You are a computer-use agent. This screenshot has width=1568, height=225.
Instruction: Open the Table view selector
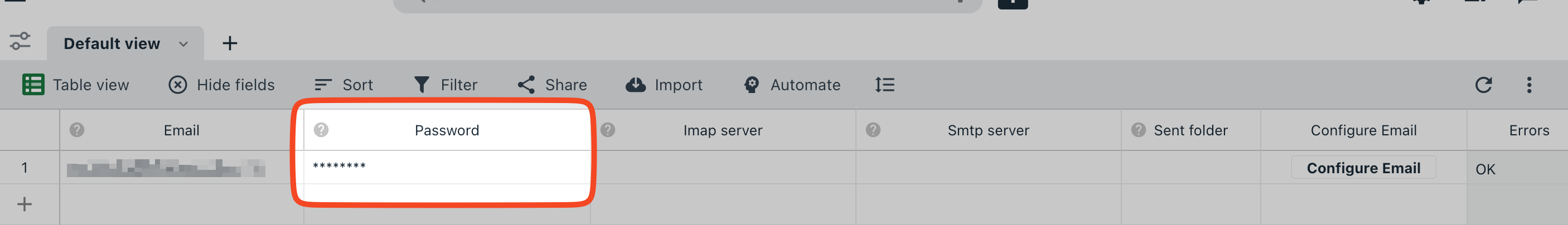click(x=75, y=85)
